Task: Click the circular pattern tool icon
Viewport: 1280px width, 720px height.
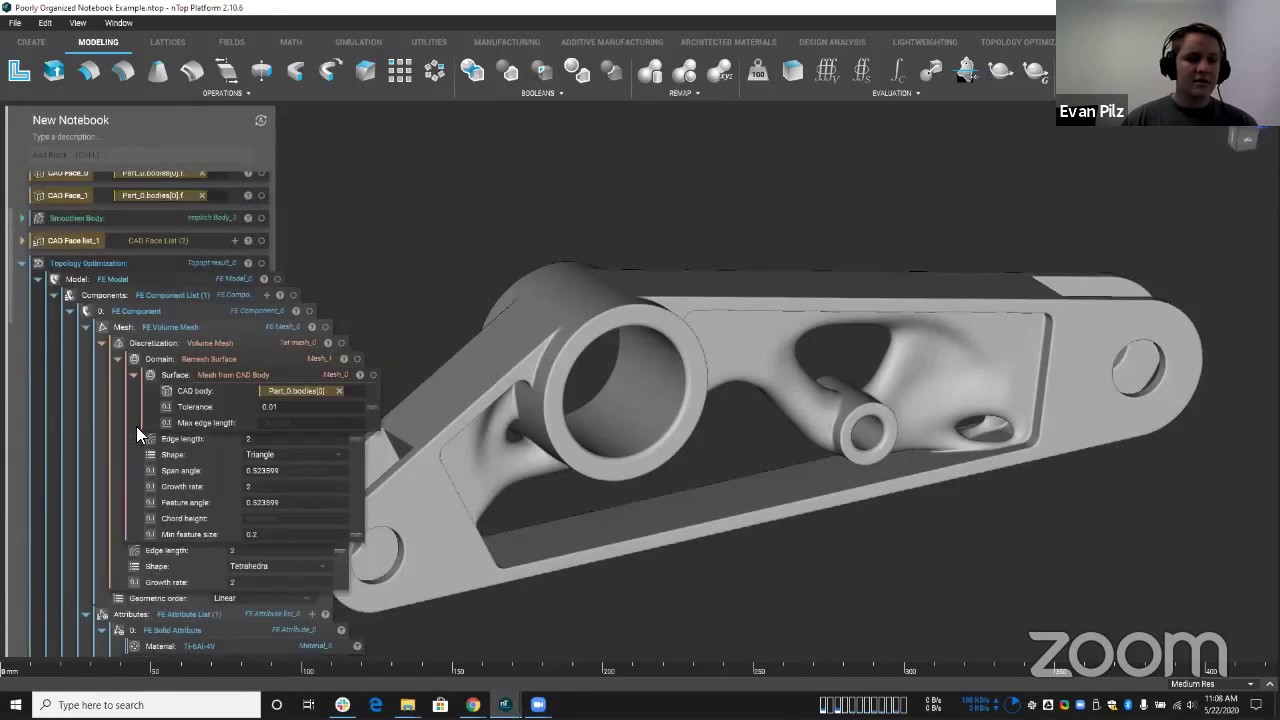Action: (x=434, y=71)
